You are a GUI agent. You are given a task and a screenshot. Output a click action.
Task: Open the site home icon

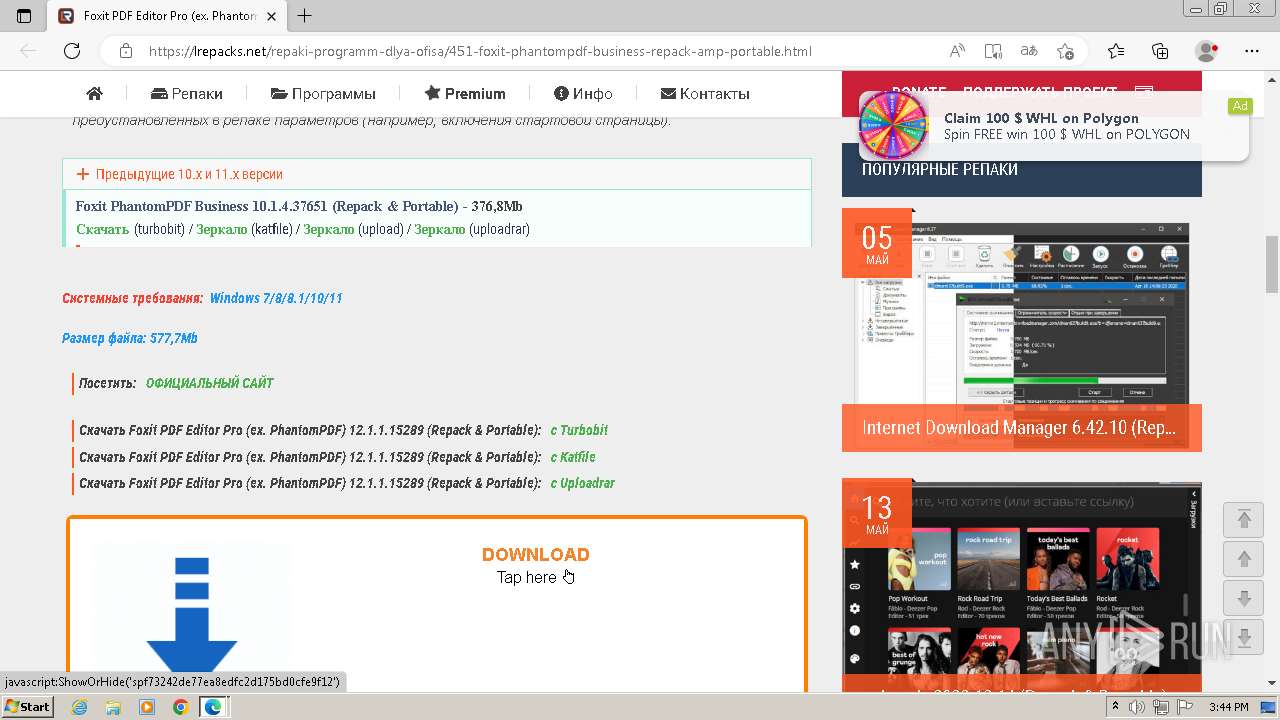pyautogui.click(x=95, y=93)
